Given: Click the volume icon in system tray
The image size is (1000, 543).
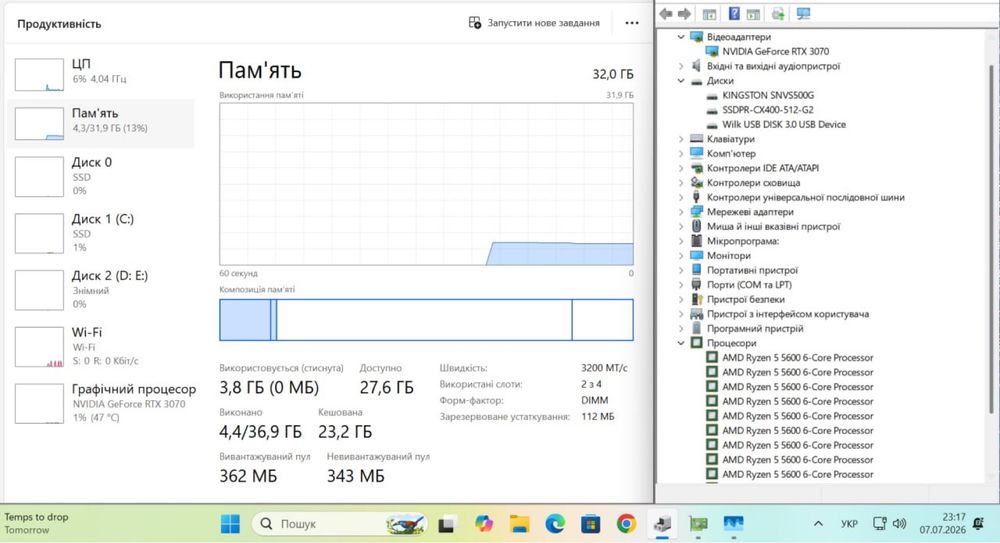Looking at the screenshot, I should click(x=899, y=523).
